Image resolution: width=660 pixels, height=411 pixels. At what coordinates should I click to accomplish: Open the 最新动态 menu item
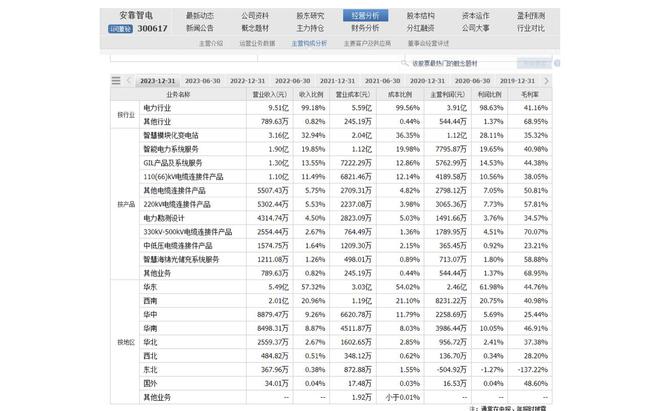coord(200,16)
